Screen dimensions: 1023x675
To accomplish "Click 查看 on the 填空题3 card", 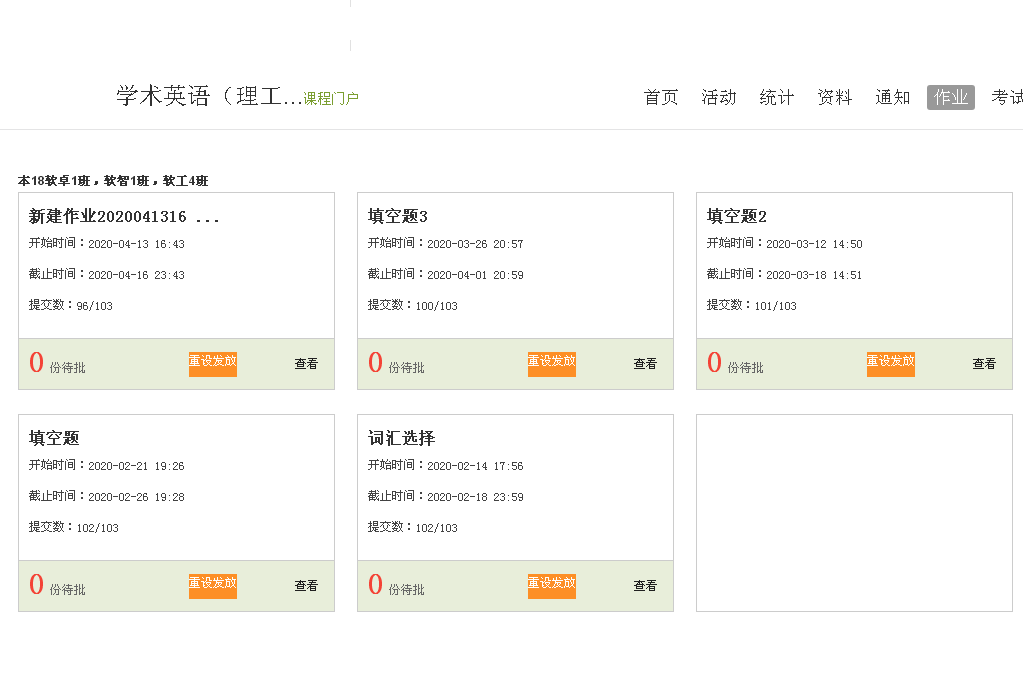I will point(645,364).
